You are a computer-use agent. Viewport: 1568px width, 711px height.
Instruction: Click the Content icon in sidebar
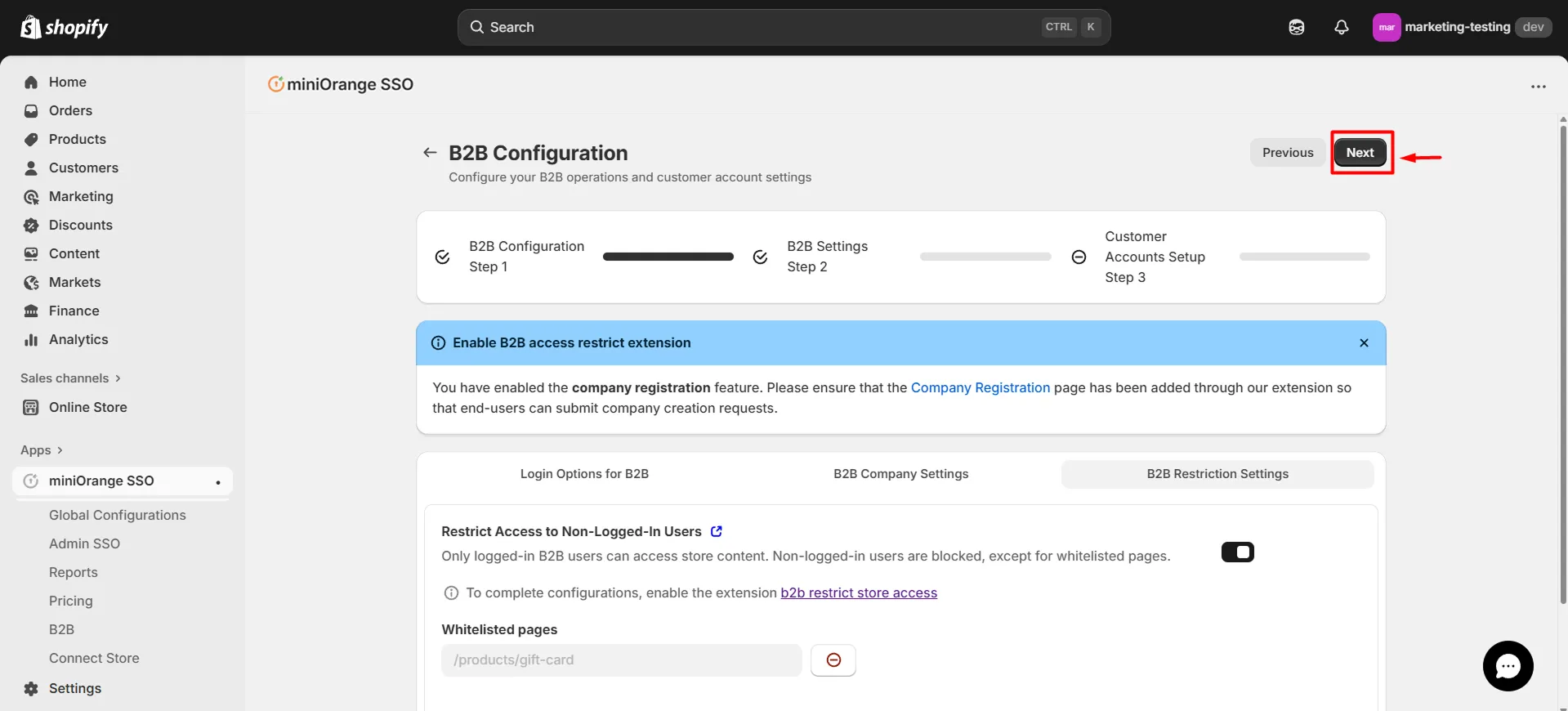click(31, 253)
